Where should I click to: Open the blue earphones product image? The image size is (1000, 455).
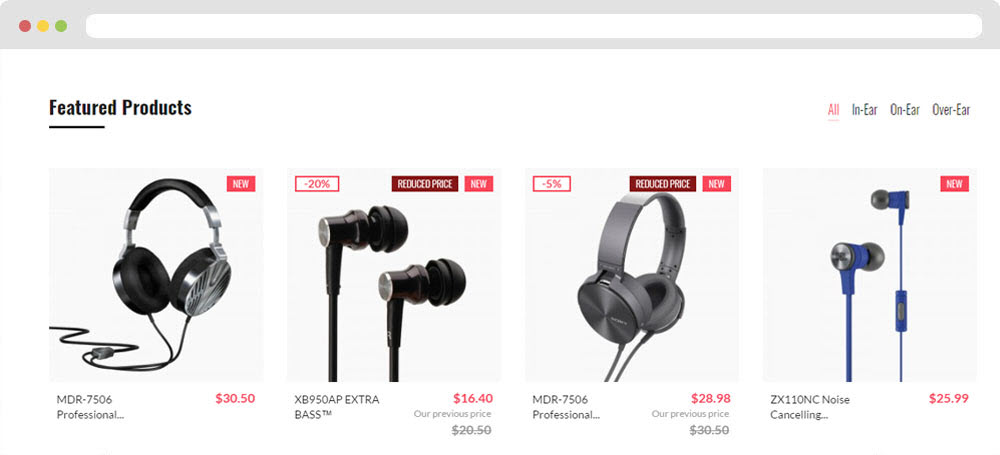[870, 275]
